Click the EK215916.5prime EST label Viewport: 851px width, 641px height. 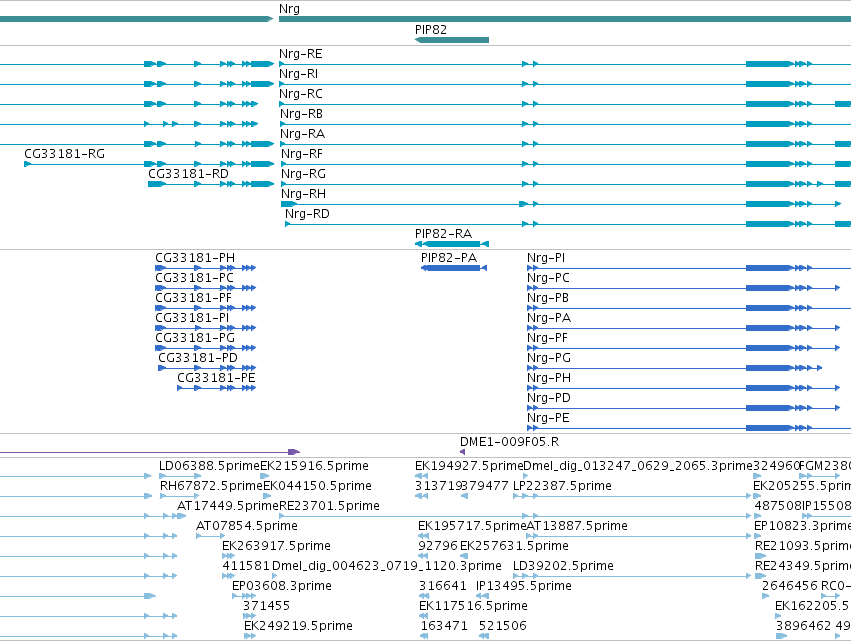click(315, 466)
